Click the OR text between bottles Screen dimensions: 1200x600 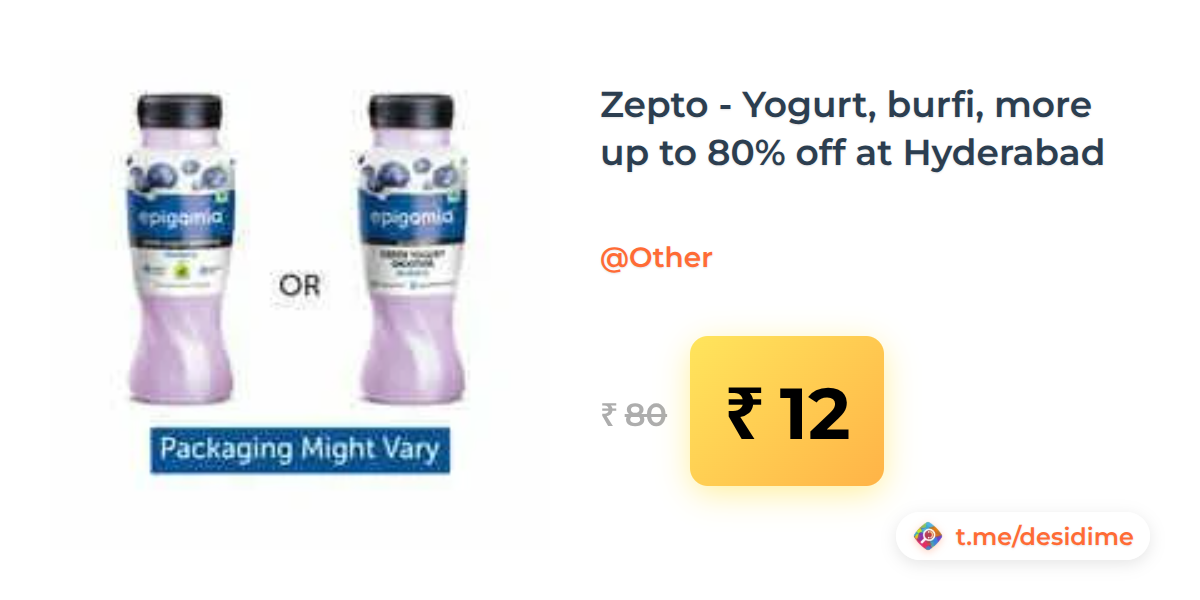point(300,286)
